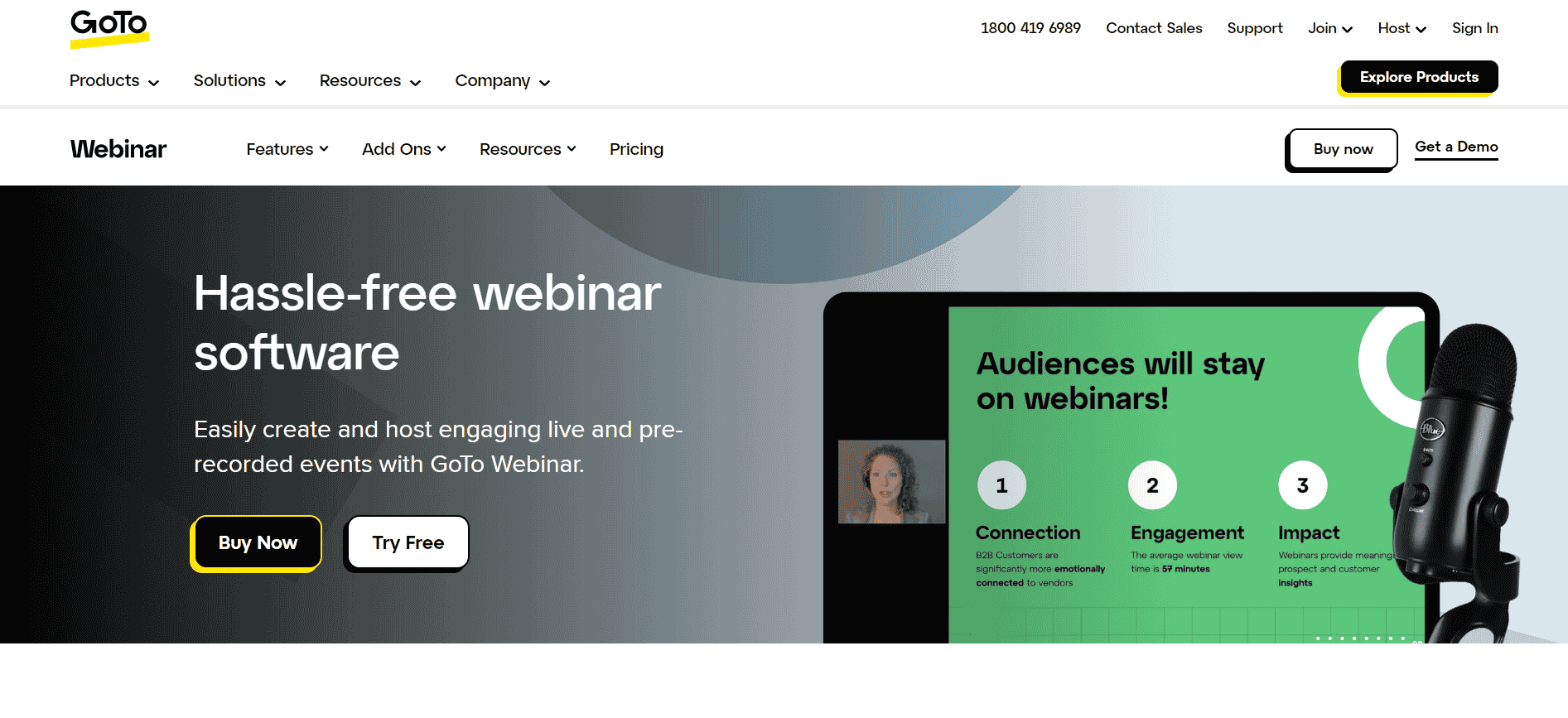The height and width of the screenshot is (718, 1568).
Task: Call the 1800 419 6989 number link
Action: tap(1030, 28)
